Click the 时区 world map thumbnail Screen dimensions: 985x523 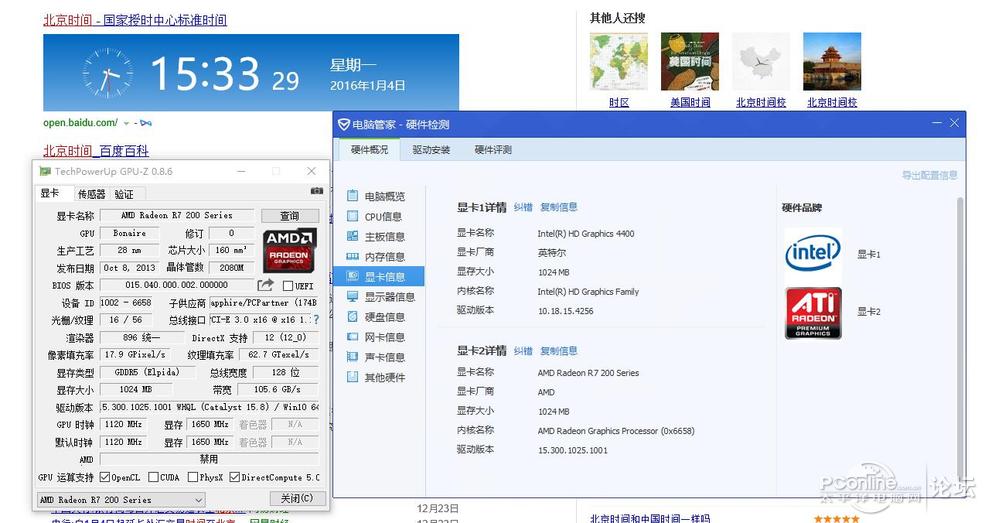(x=619, y=62)
